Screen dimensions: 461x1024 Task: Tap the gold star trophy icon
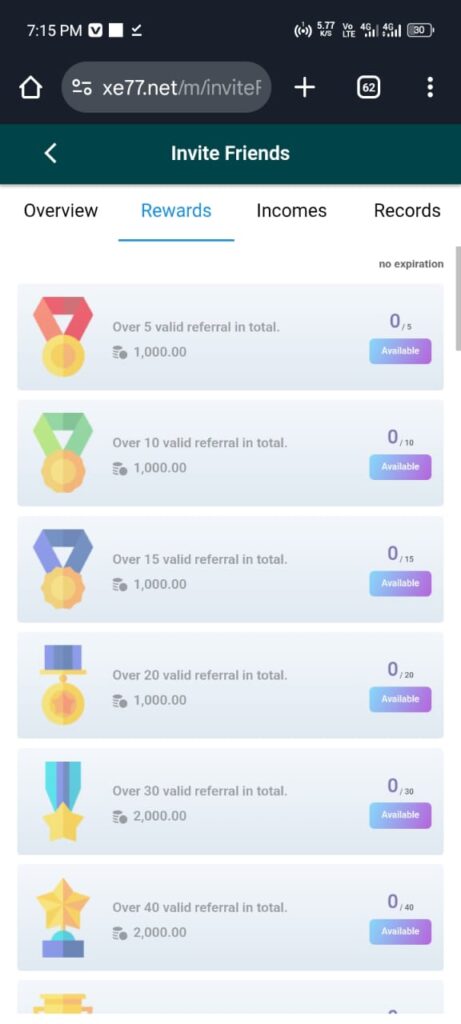pyautogui.click(x=63, y=918)
